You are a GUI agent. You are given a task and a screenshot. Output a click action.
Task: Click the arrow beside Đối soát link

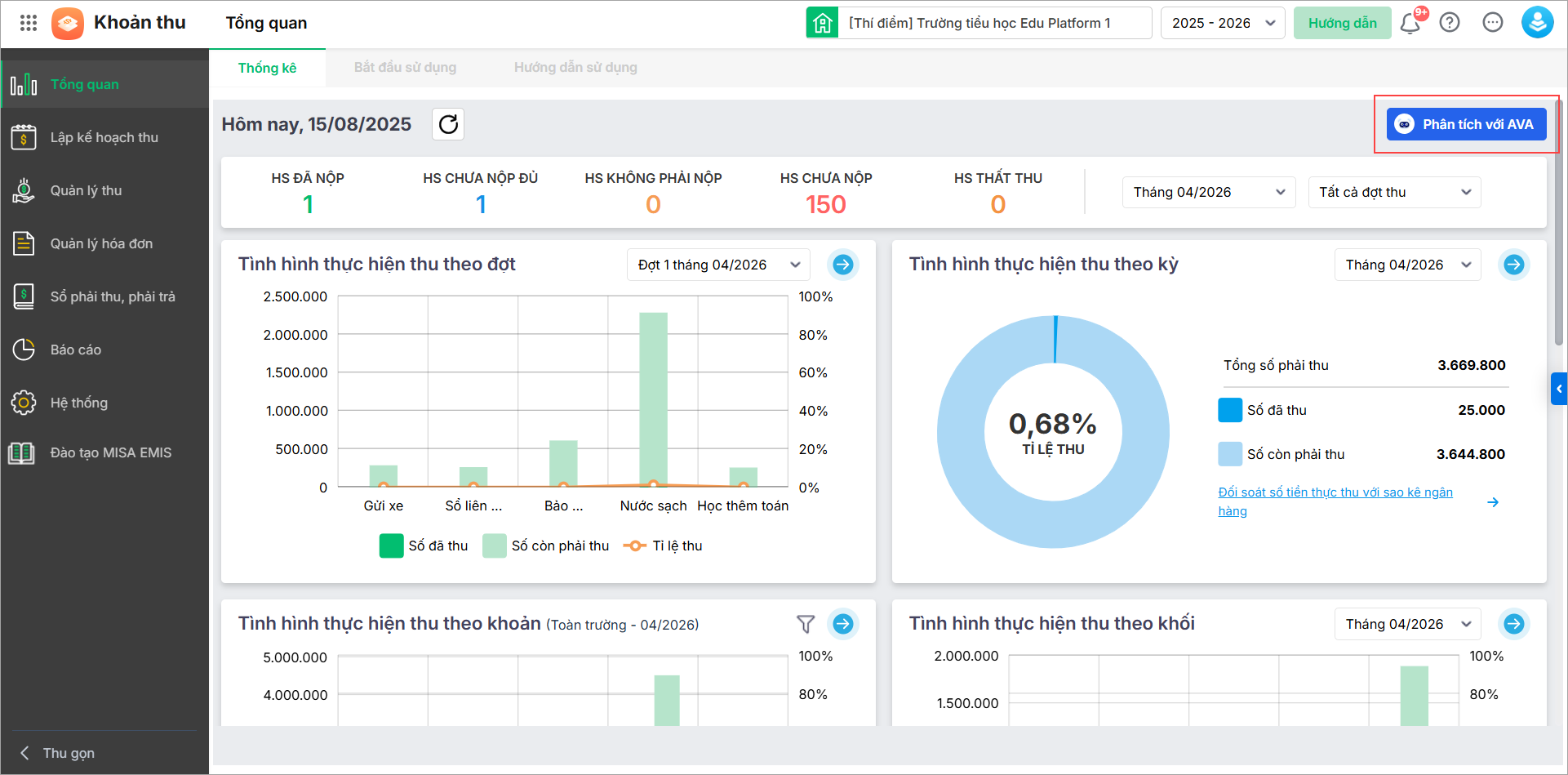1493,502
